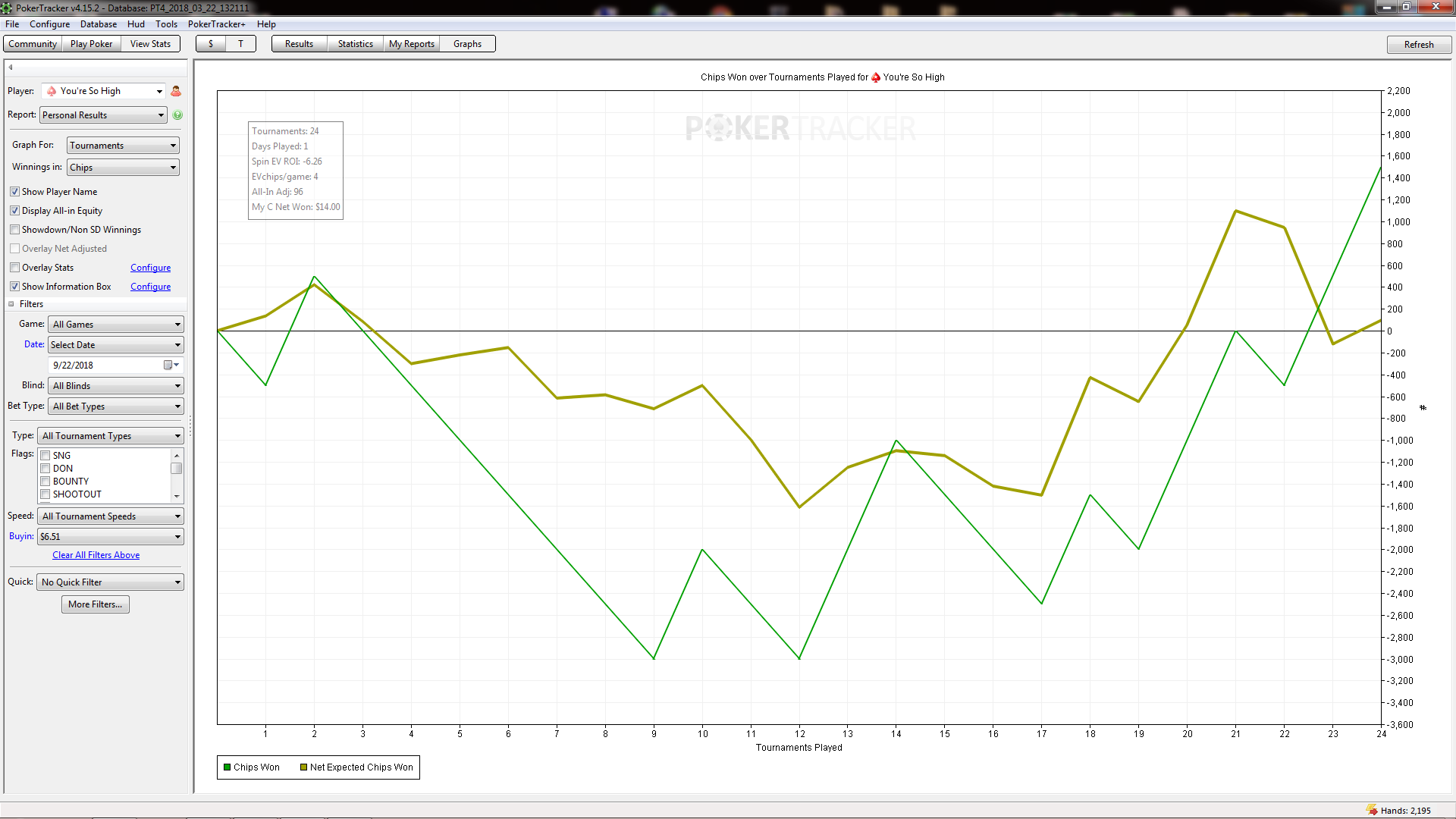Open the Configure menu

click(x=50, y=24)
